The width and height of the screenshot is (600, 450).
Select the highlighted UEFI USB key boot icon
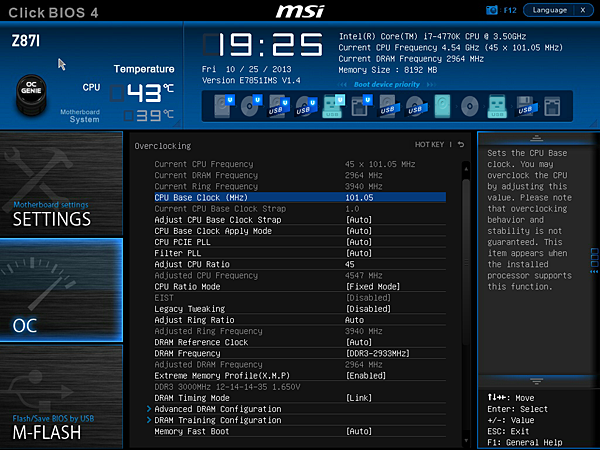(x=334, y=106)
